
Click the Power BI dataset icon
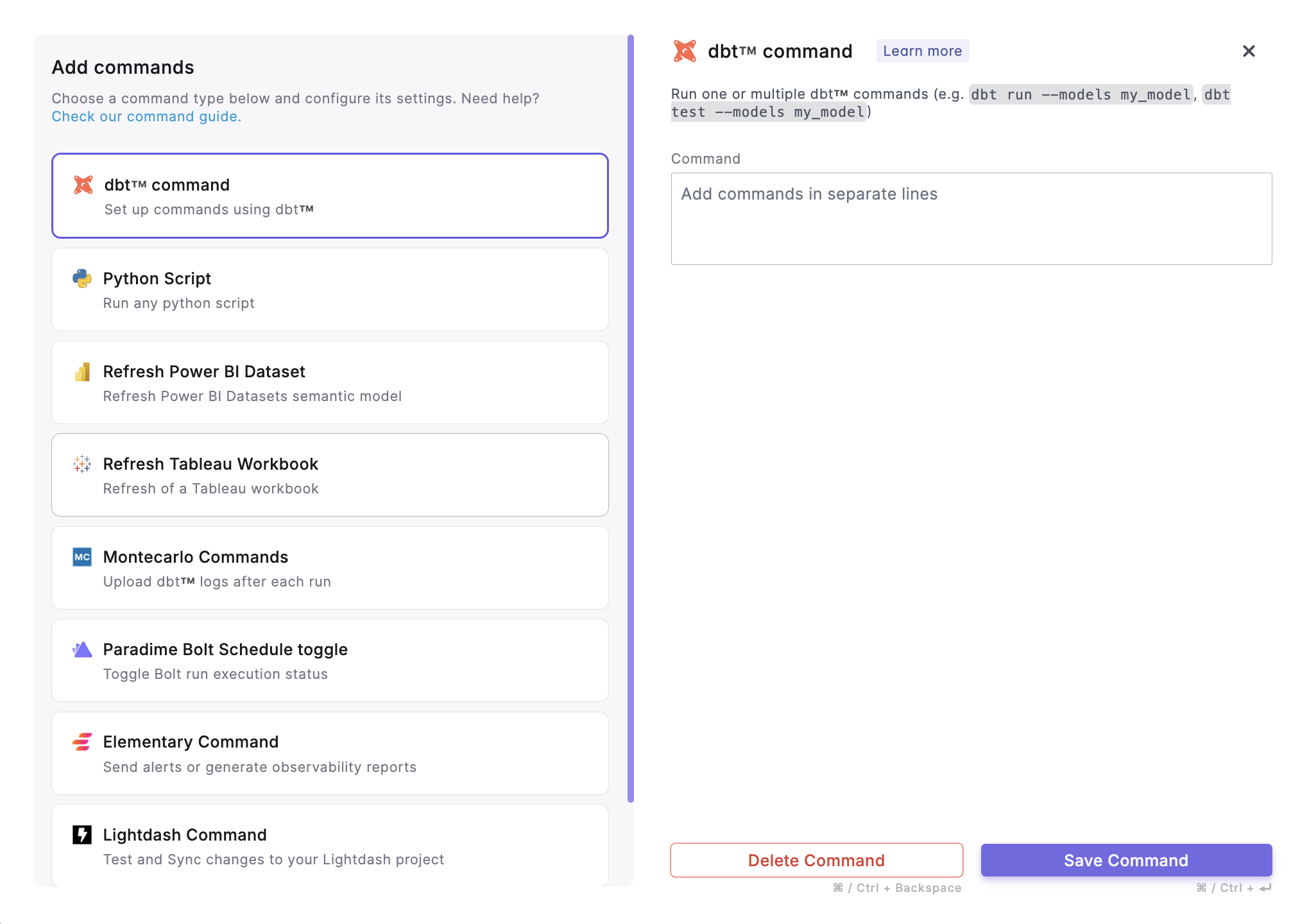click(82, 372)
